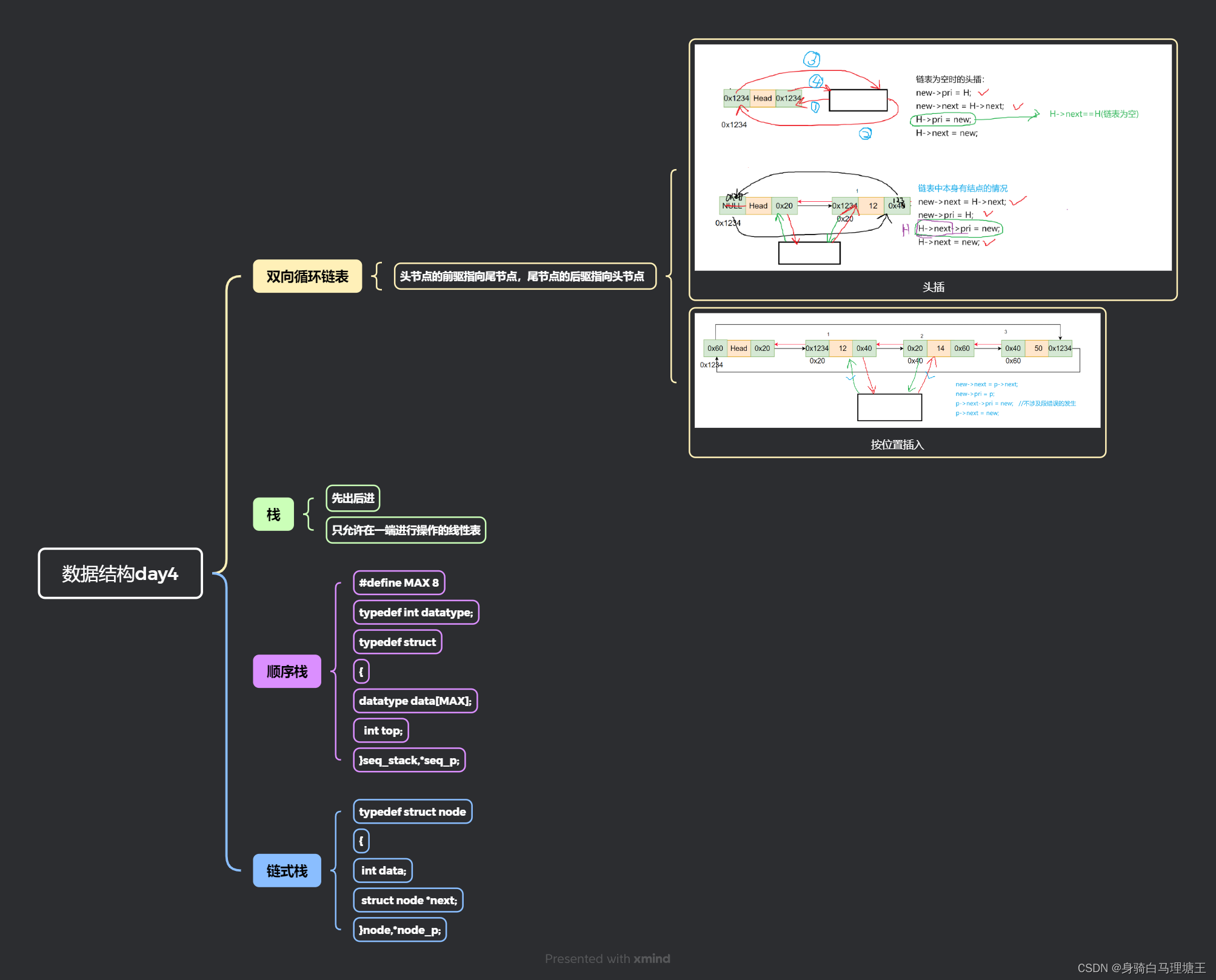Screen dimensions: 1216x980
Task: Click the 双向循环链表 topic node
Action: [307, 276]
